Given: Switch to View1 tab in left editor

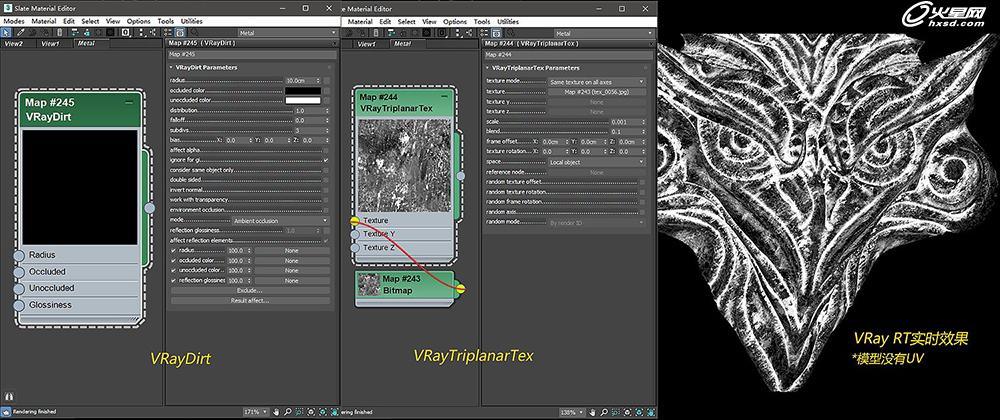Looking at the screenshot, I should 50,43.
